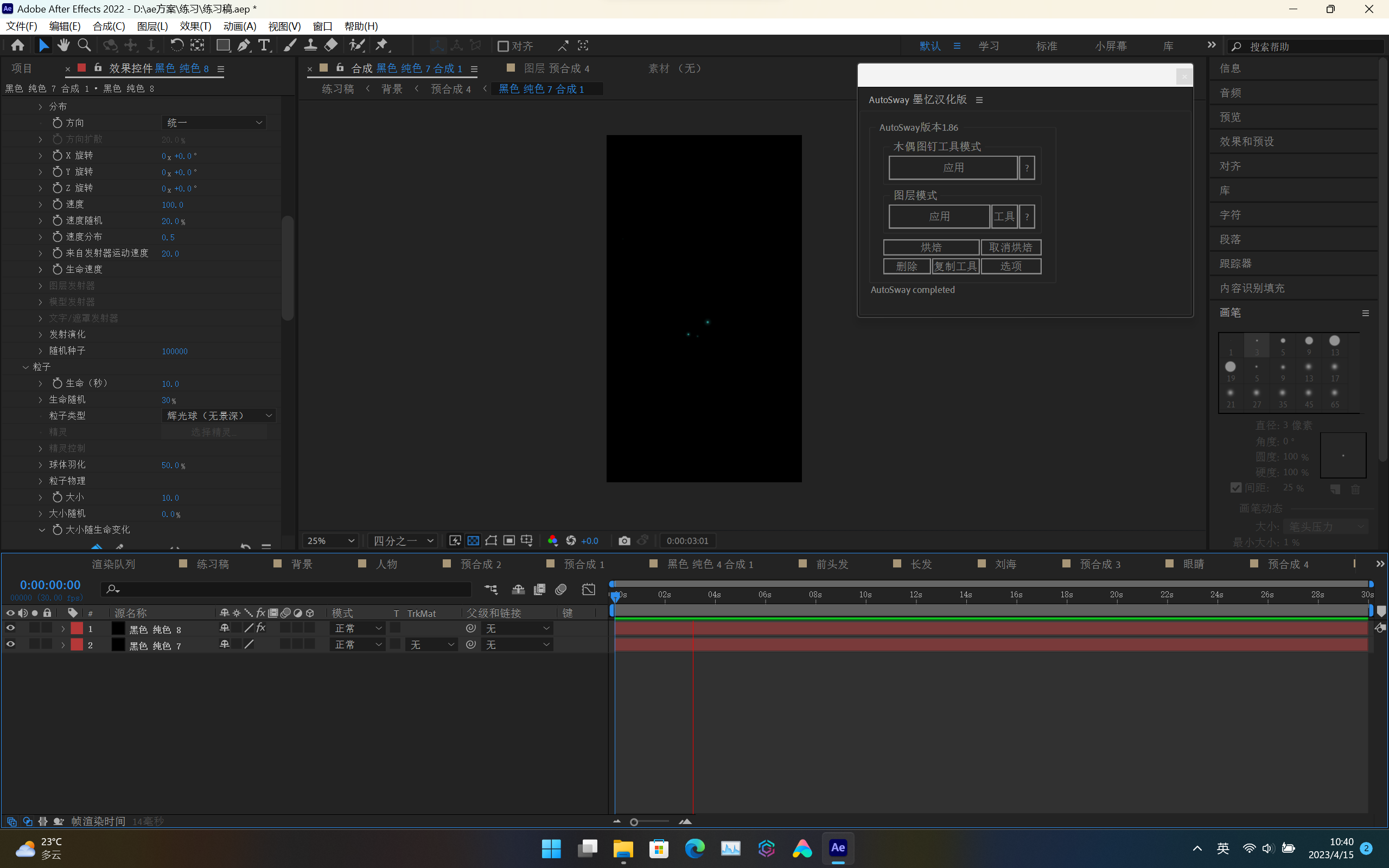Click the Home icon in toolbar

pyautogui.click(x=17, y=46)
